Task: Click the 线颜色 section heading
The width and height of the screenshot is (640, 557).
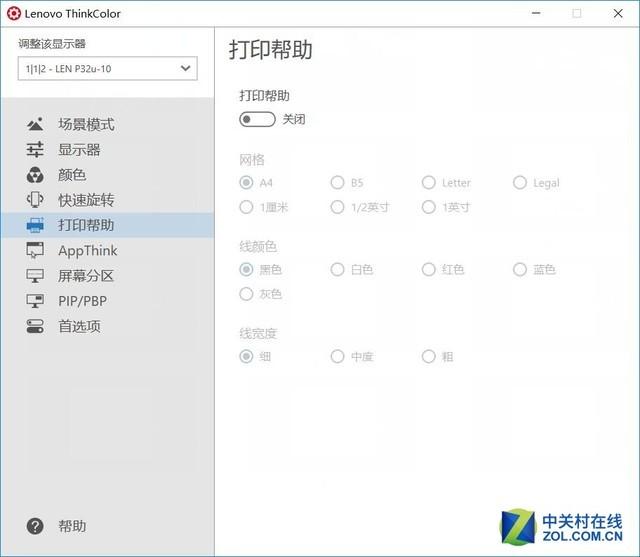Action: (258, 246)
